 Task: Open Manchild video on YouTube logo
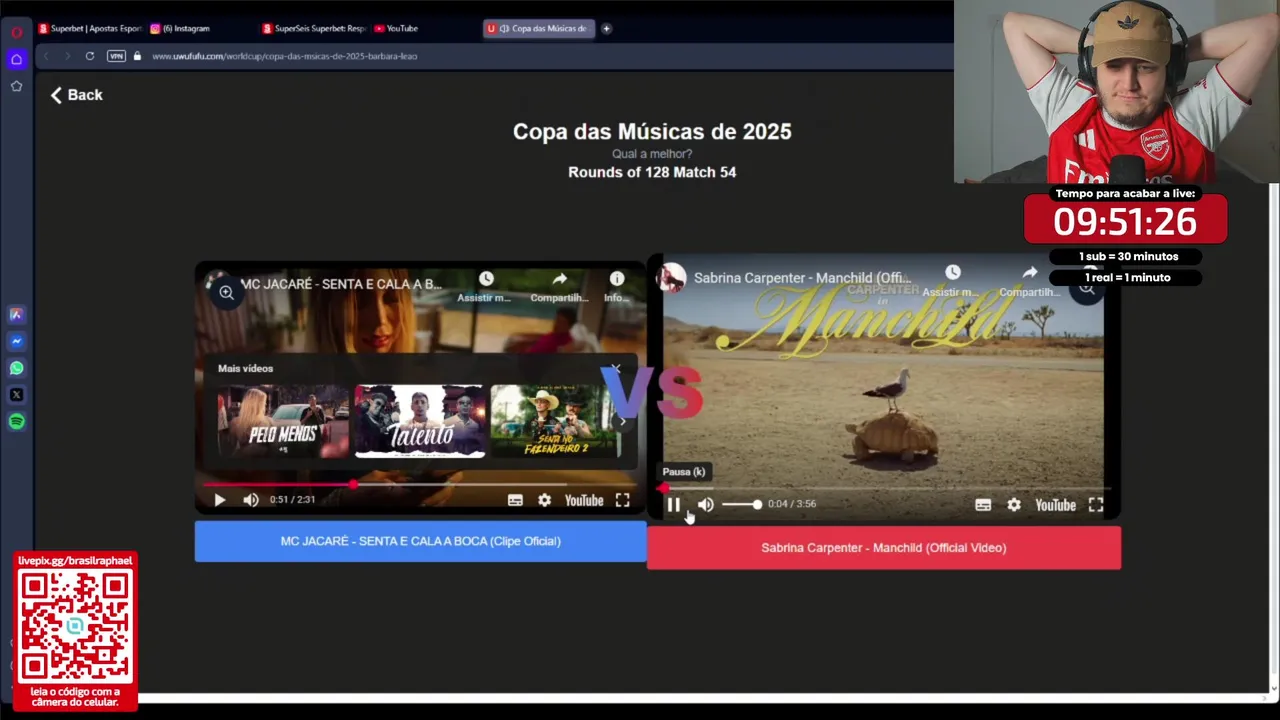1055,505
